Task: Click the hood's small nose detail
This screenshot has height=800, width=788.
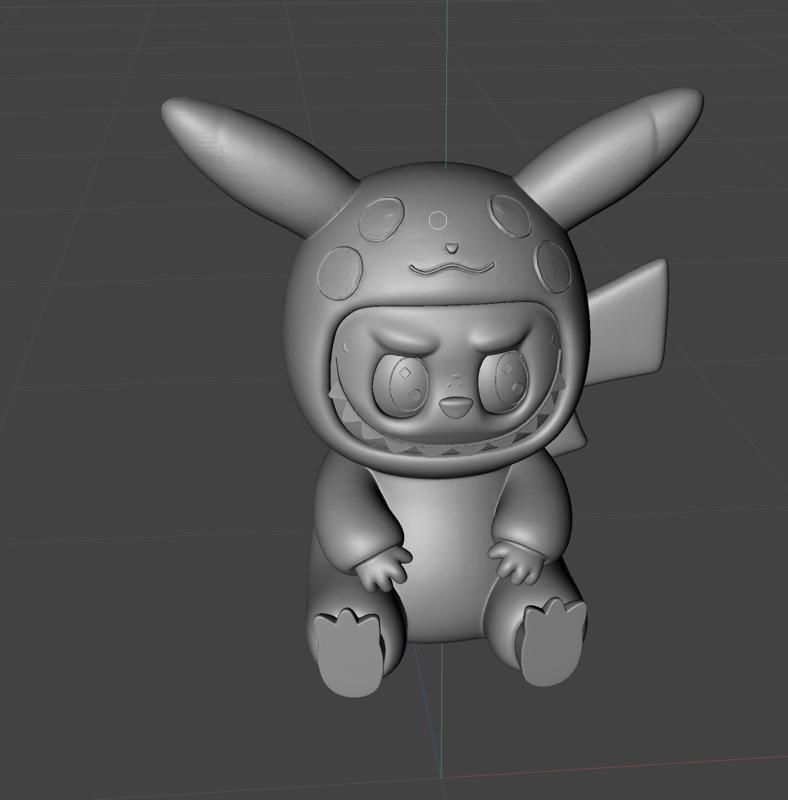Action: (x=452, y=248)
